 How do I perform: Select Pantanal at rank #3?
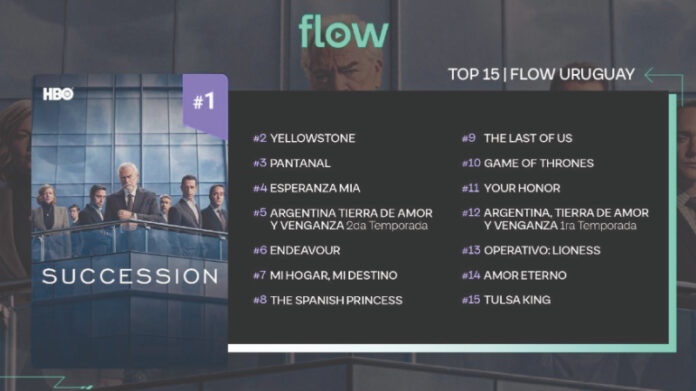292,163
